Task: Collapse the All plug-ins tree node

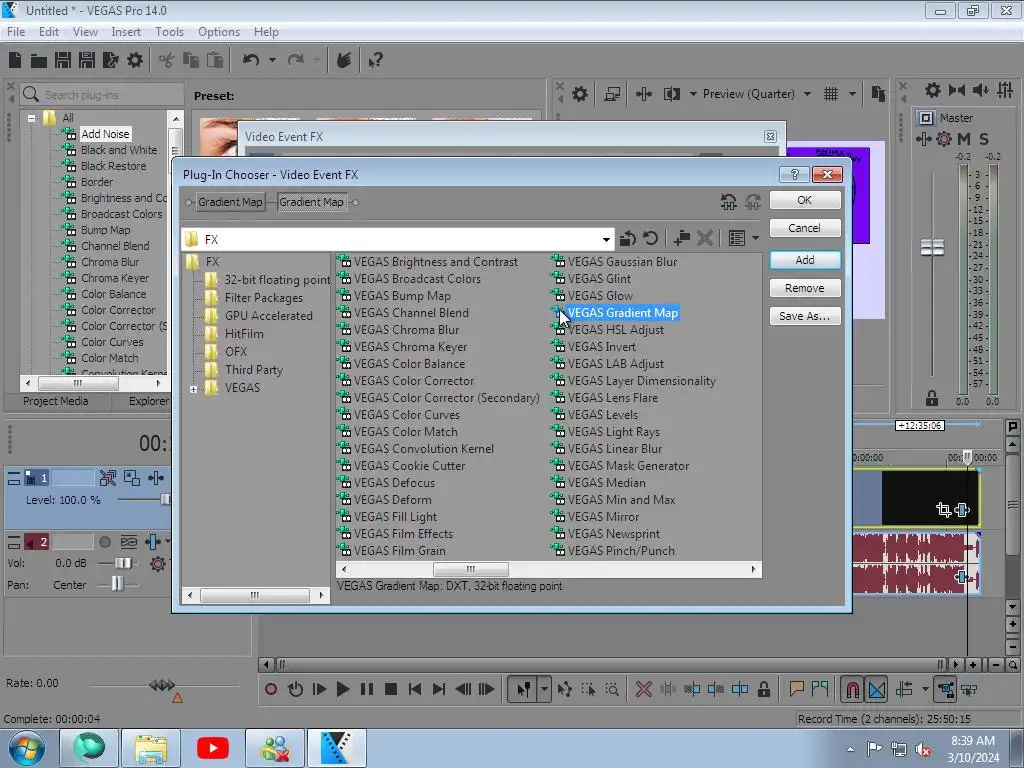Action: click(x=31, y=118)
